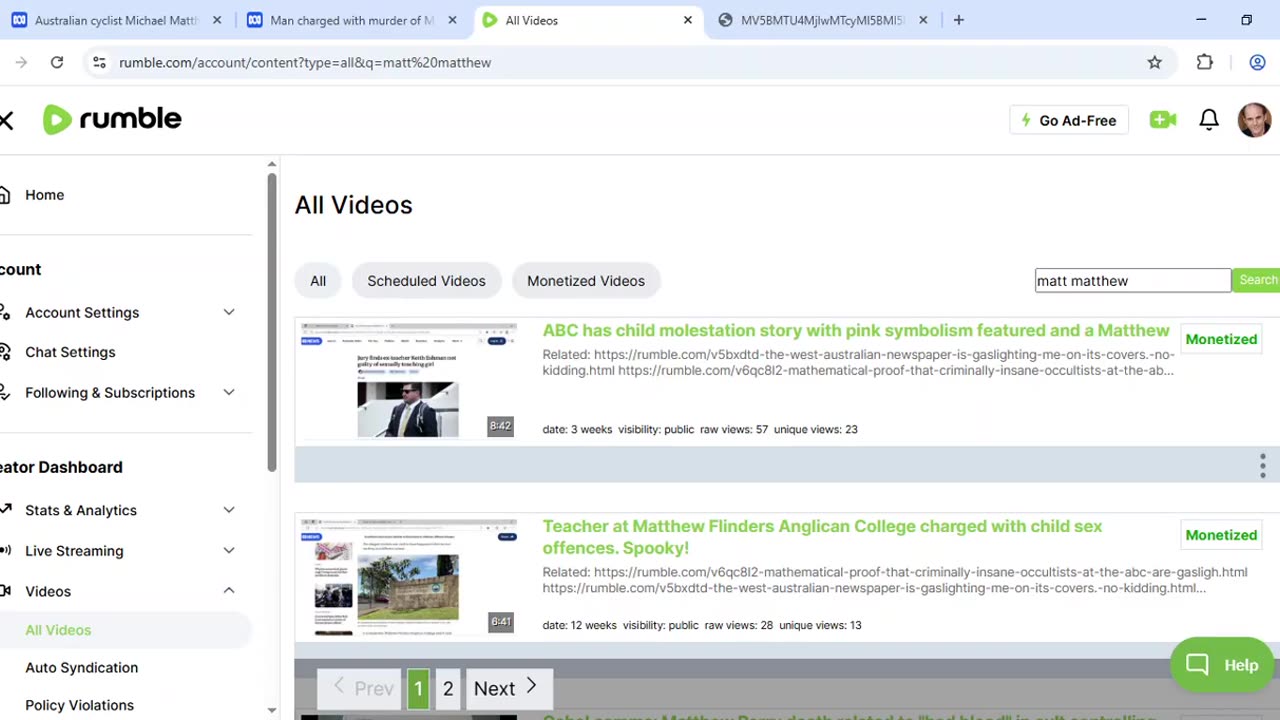
Task: Bookmark this page with star icon
Action: (x=1154, y=62)
